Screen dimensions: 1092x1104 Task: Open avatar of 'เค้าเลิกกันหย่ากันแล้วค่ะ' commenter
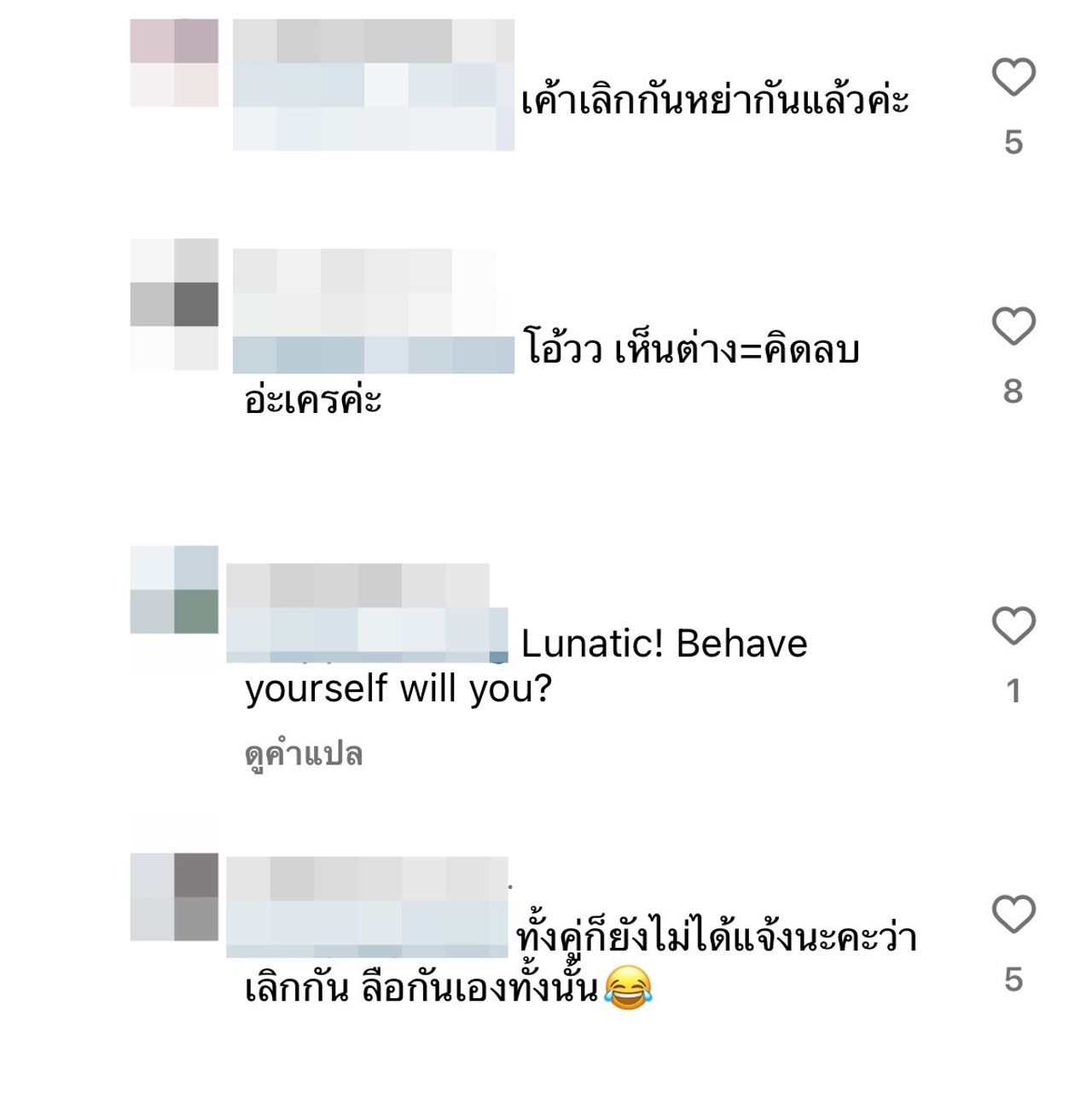point(174,63)
